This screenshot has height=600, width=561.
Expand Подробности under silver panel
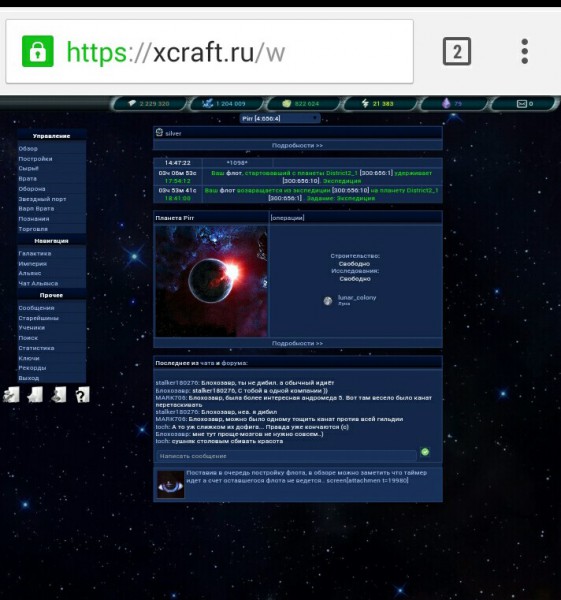point(297,145)
